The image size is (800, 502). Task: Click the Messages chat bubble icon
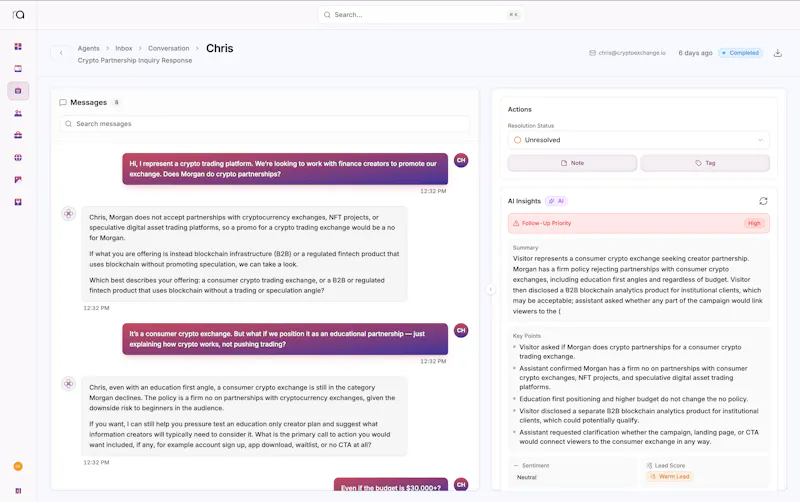click(63, 103)
